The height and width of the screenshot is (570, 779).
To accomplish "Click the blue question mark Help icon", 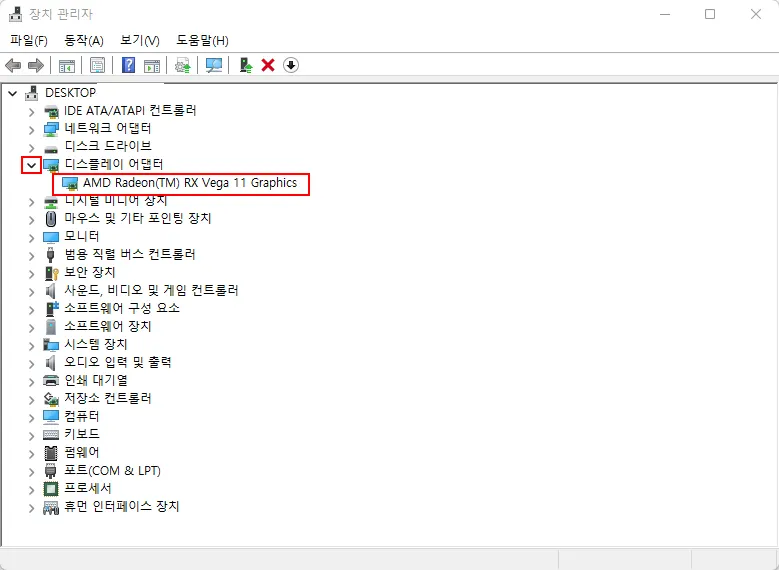I will (128, 65).
